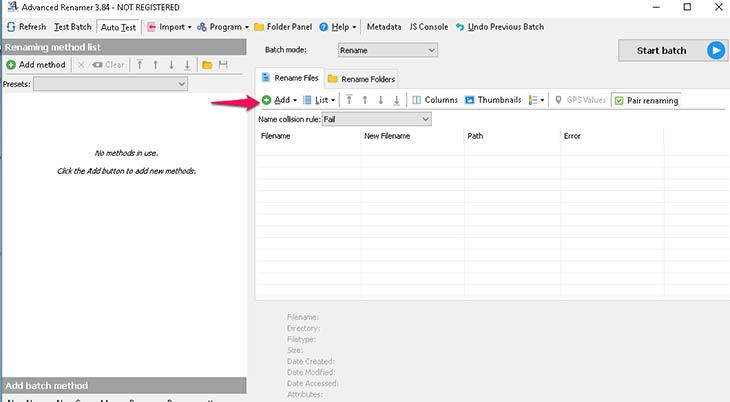Run Test Batch from toolbar
The width and height of the screenshot is (730, 402).
(x=73, y=27)
